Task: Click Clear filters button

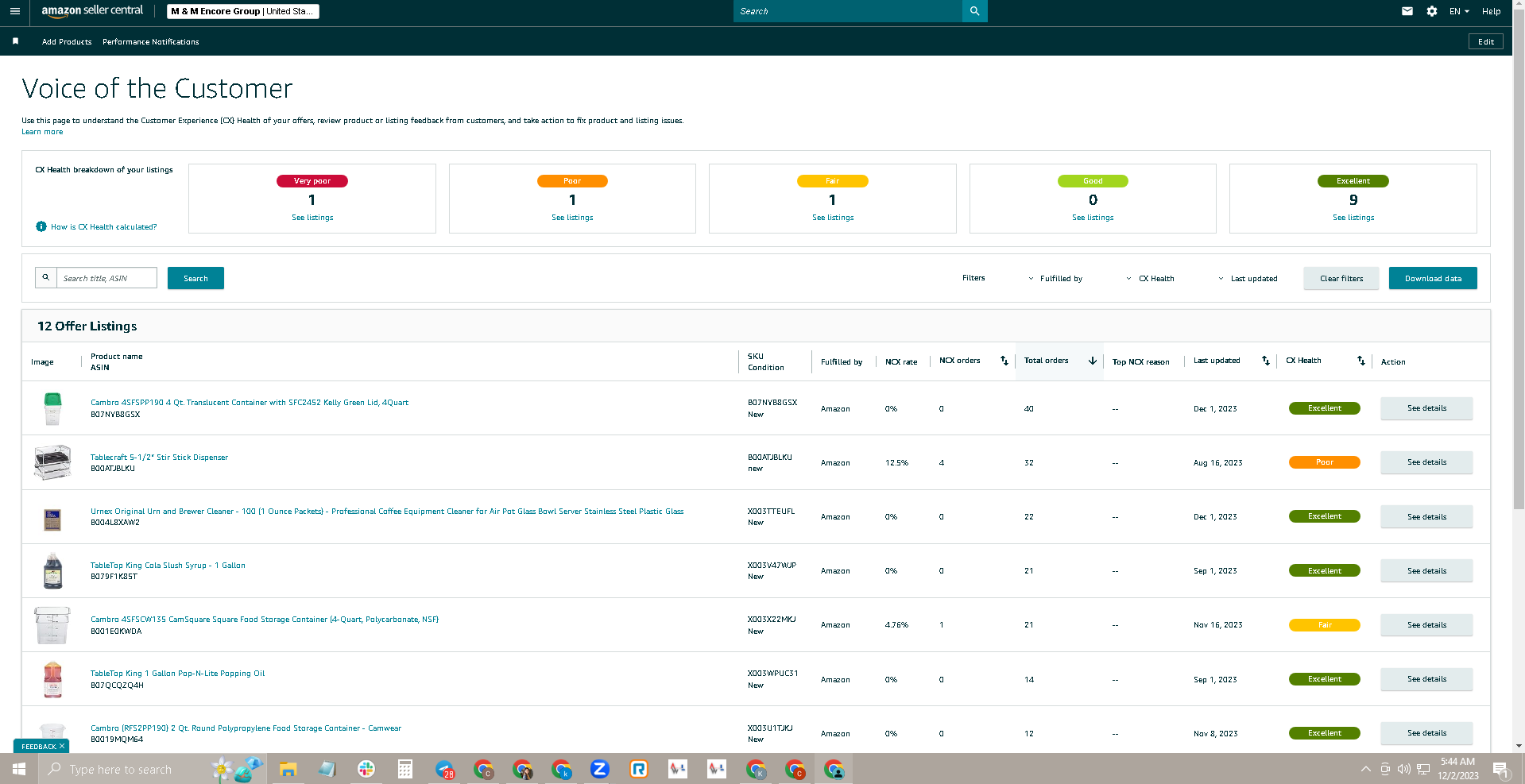Action: 1341,278
